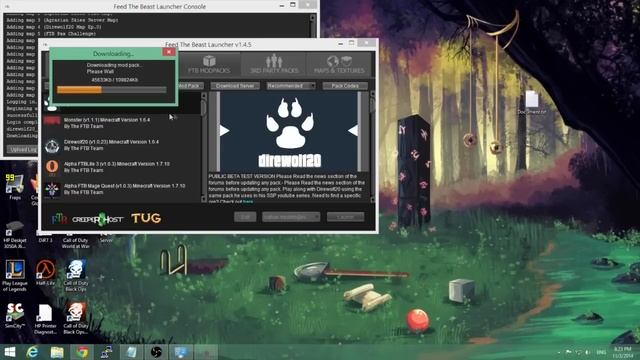Click the Launch button
Viewport: 640px width, 360px height.
(345, 217)
